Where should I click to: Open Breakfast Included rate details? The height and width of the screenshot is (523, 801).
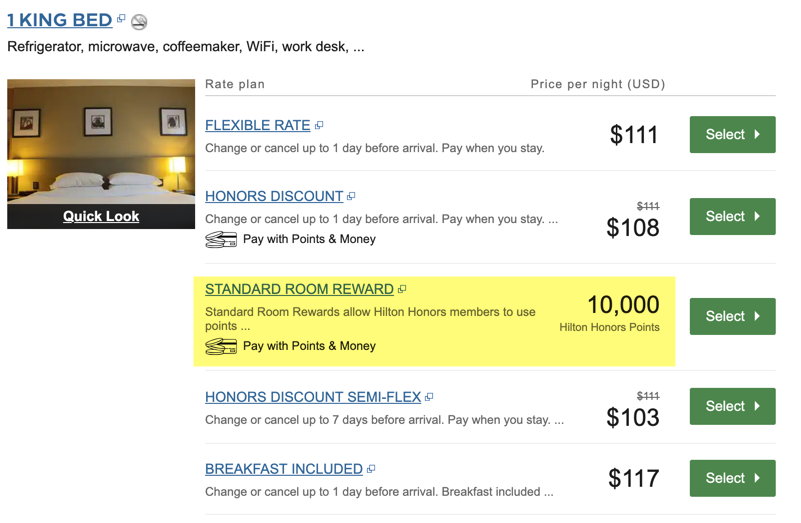coord(284,469)
